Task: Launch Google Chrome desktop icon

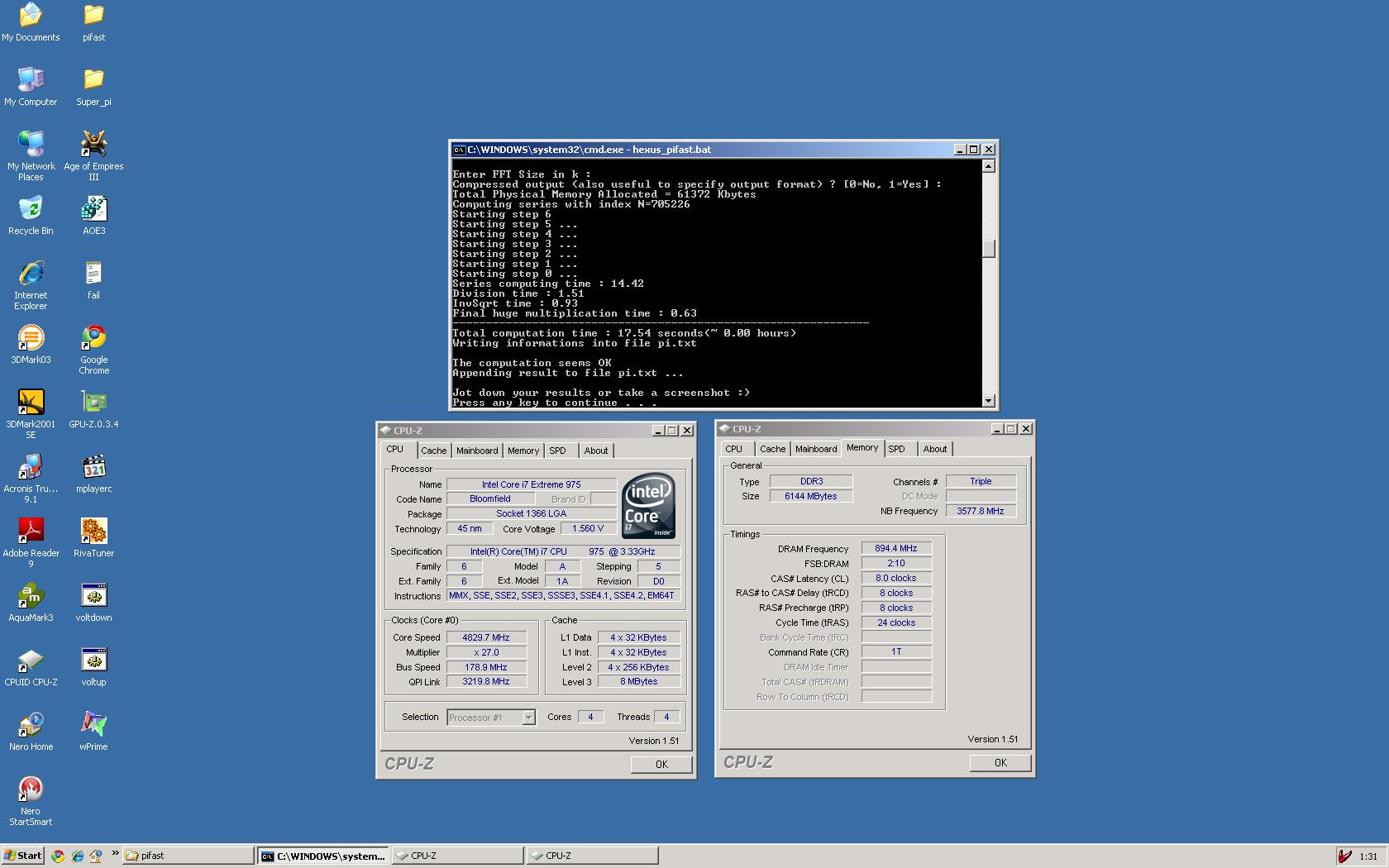Action: point(93,349)
